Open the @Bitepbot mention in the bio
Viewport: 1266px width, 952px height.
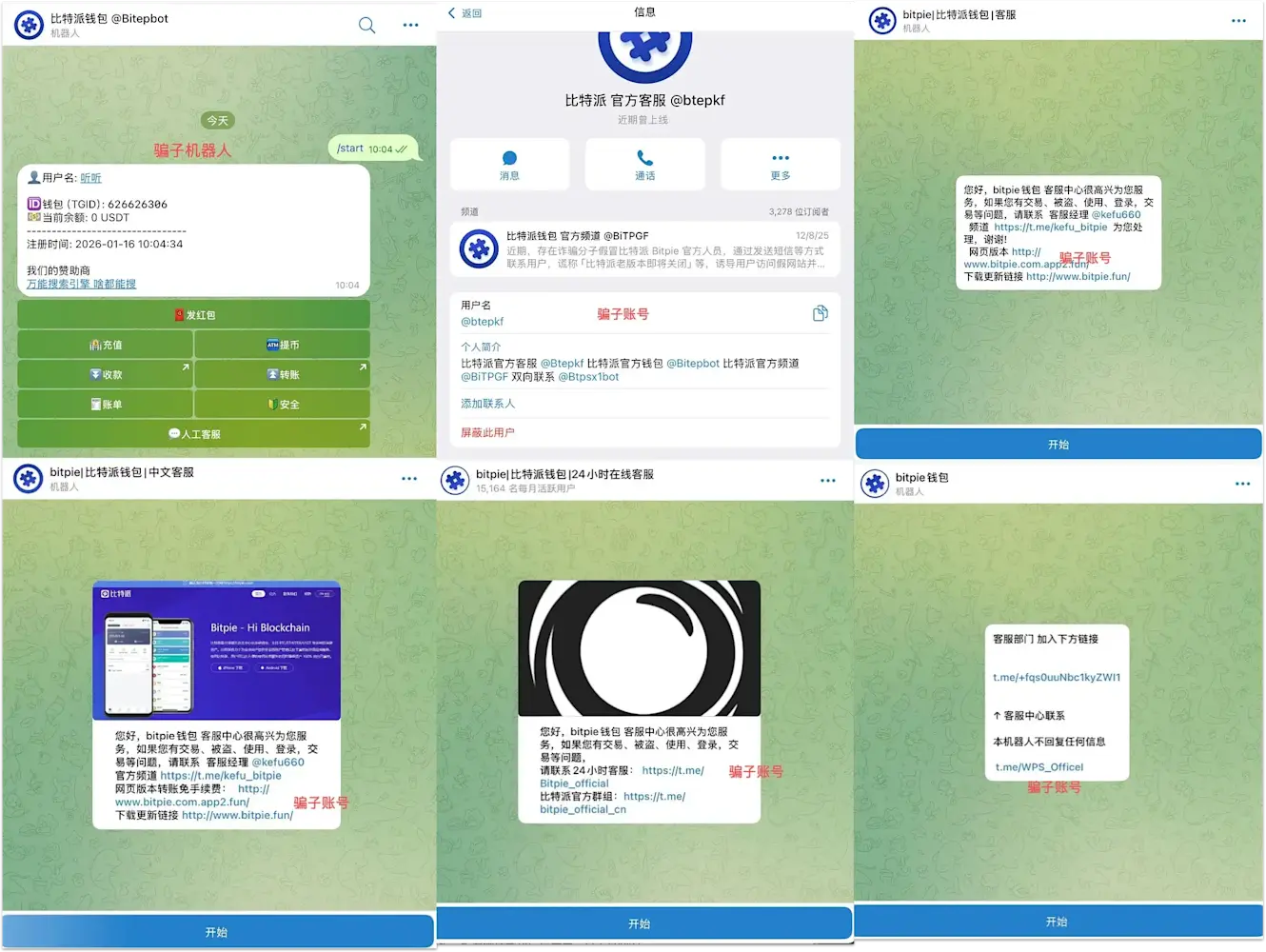(x=693, y=364)
